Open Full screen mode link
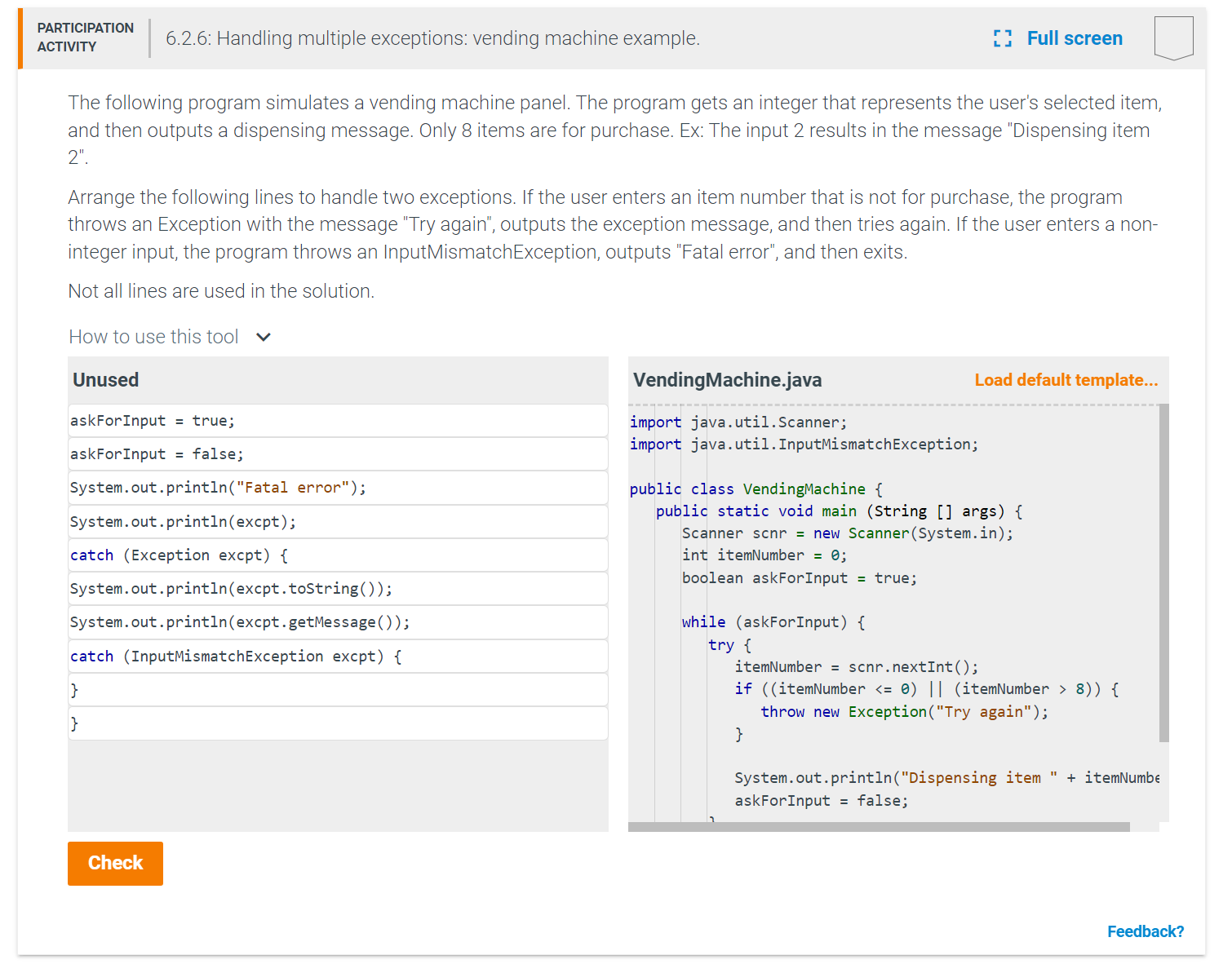This screenshot has height=964, width=1232. pyautogui.click(x=1075, y=38)
